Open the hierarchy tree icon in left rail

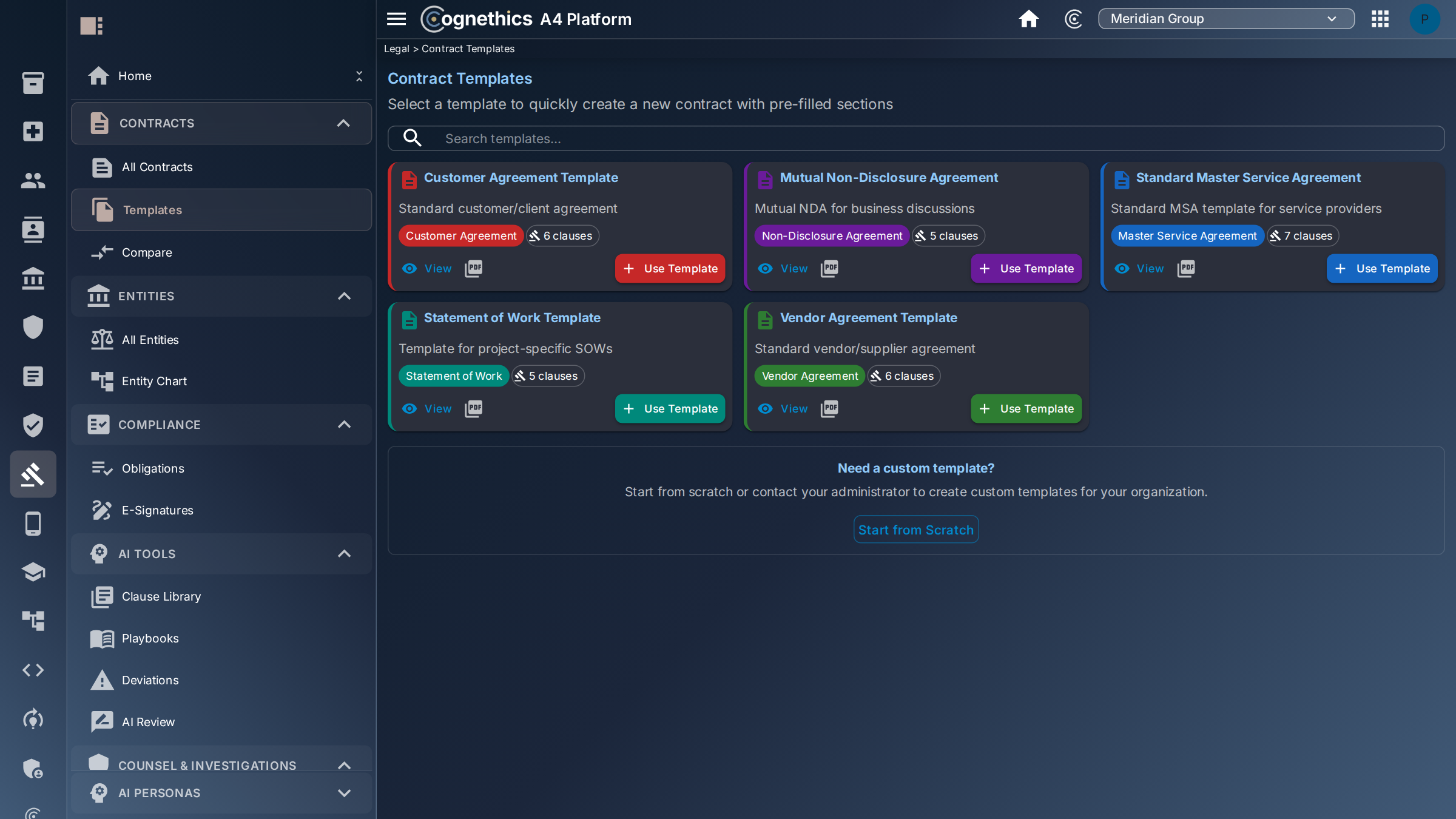click(33, 621)
